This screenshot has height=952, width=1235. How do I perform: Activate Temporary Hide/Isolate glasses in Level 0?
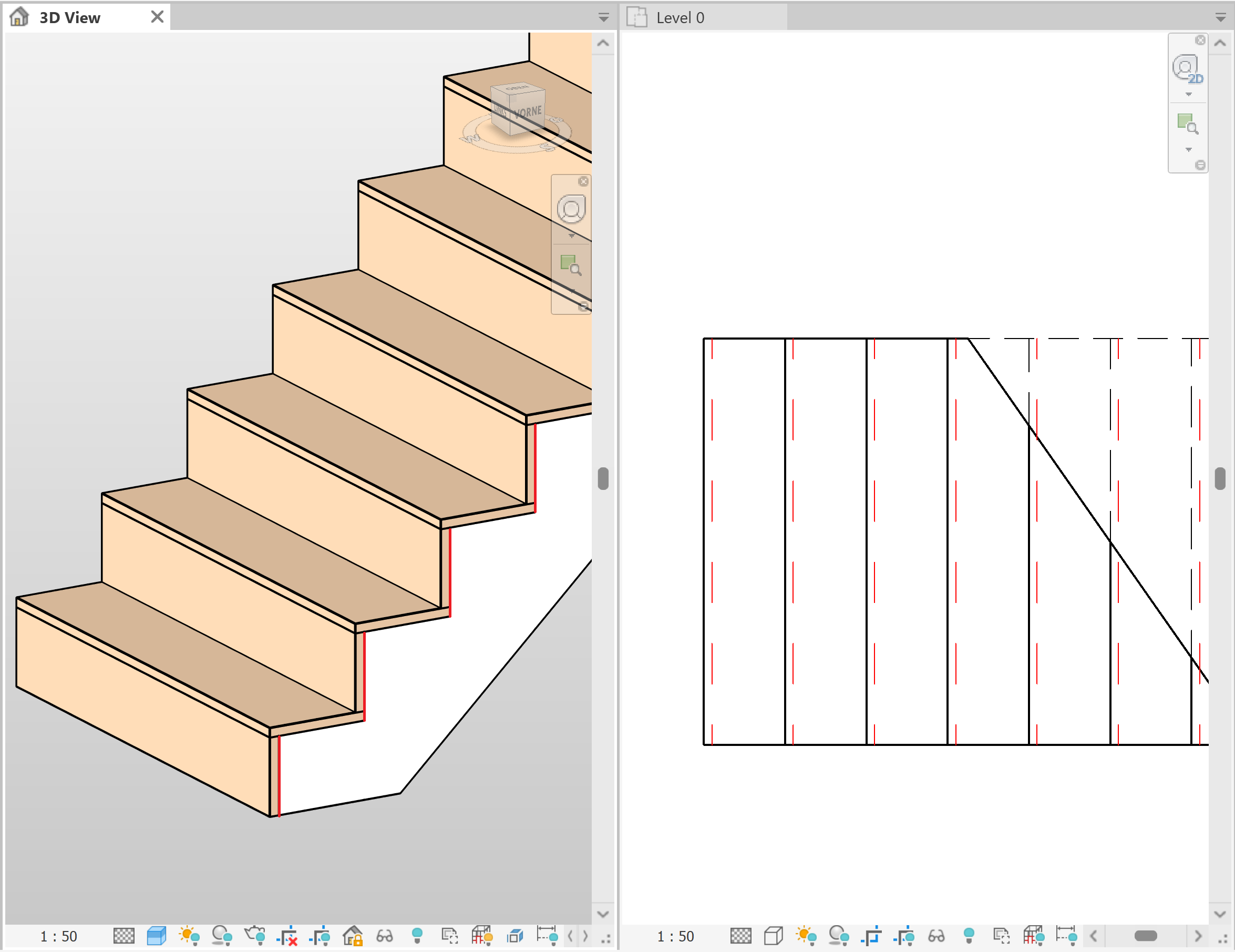[938, 936]
